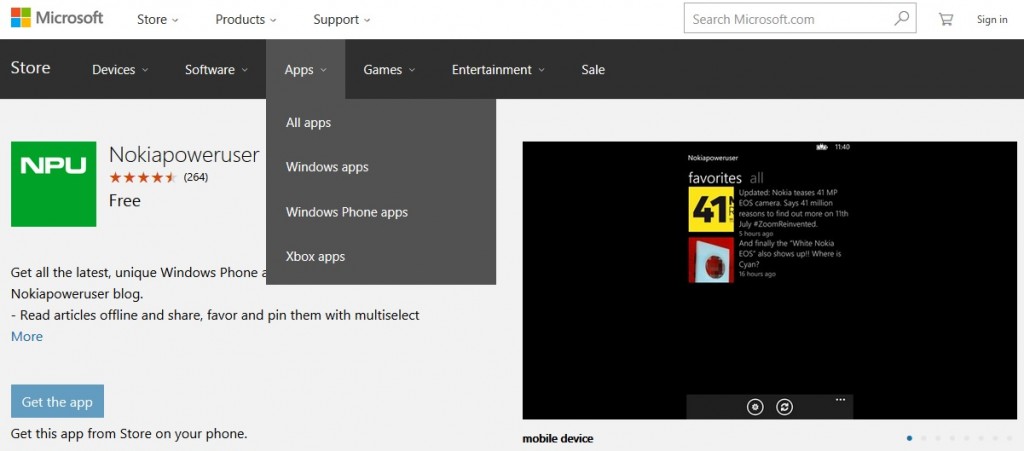This screenshot has width=1024, height=451.
Task: Click the star rating of Nokiapoweruser
Action: [142, 177]
